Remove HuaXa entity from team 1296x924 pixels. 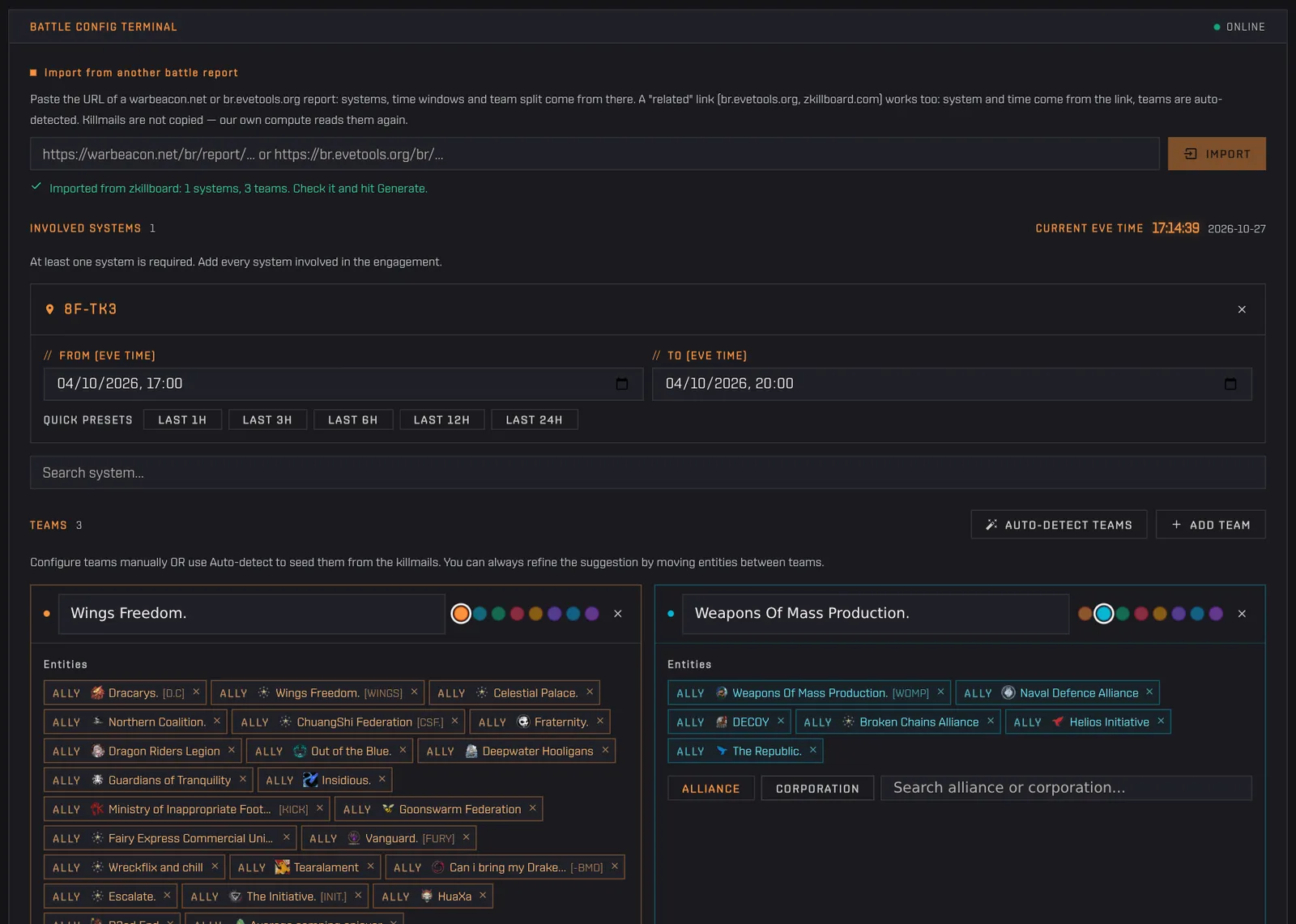click(x=483, y=896)
